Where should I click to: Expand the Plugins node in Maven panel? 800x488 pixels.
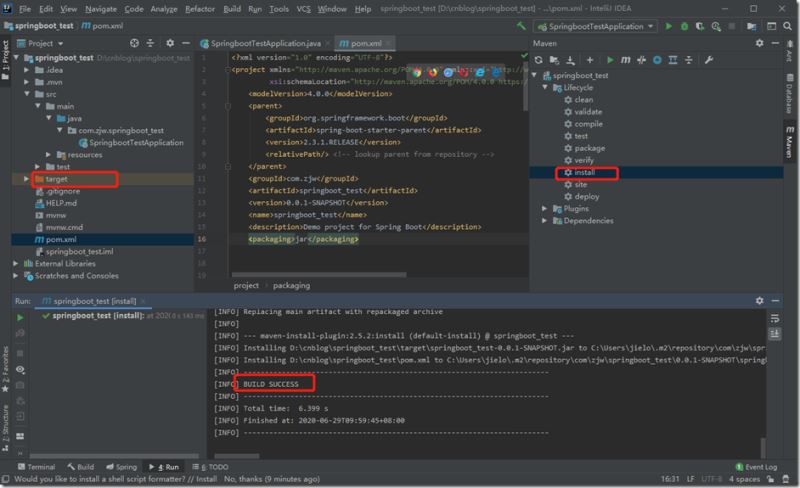(544, 208)
